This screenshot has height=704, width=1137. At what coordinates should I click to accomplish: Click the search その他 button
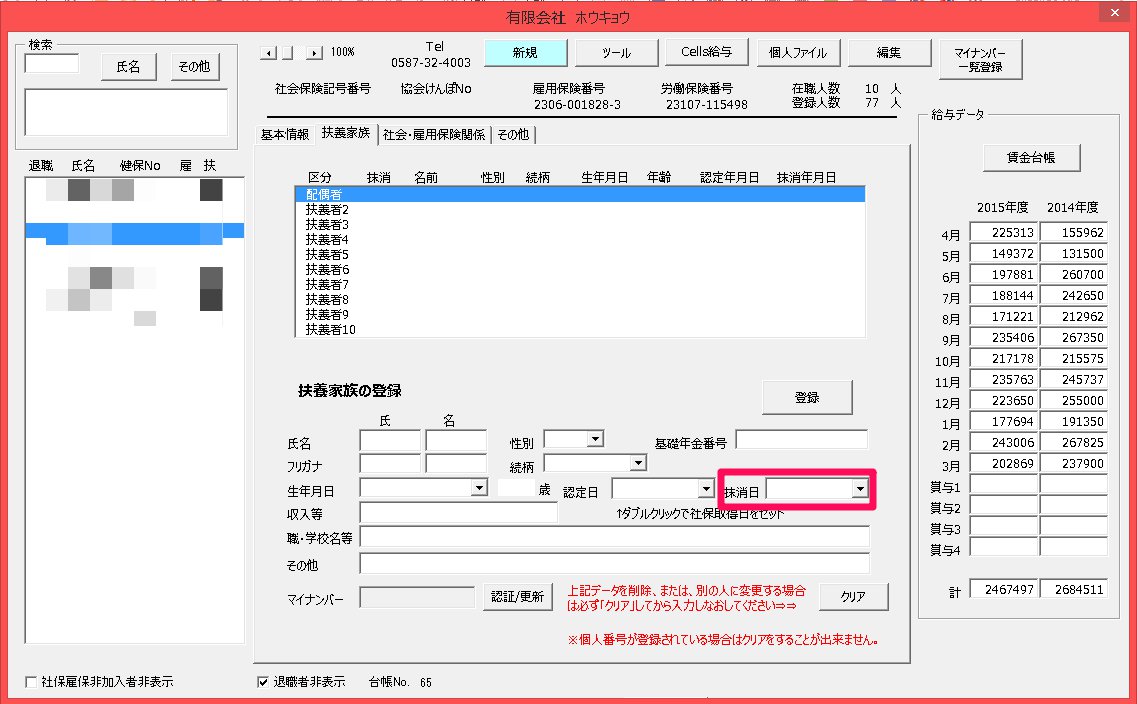point(194,67)
